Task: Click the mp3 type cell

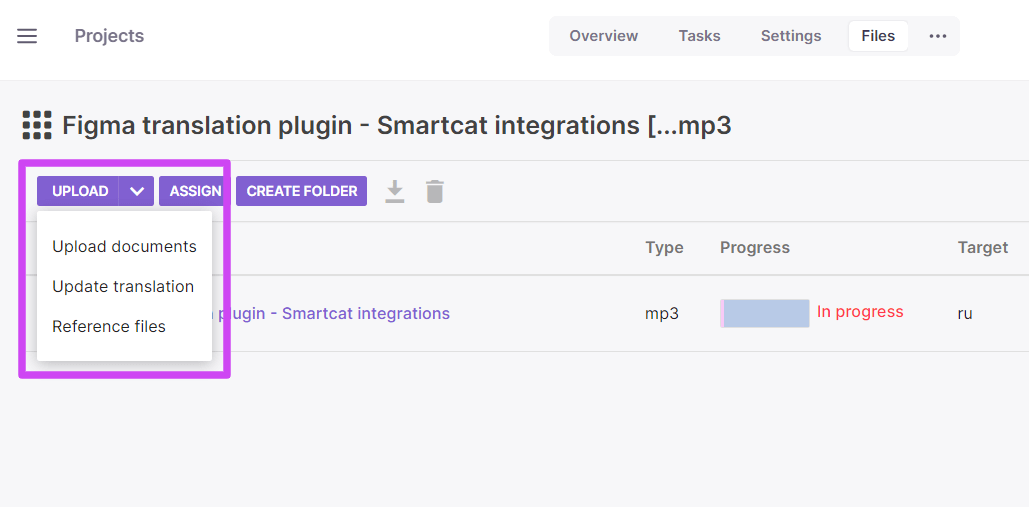Action: tap(662, 314)
